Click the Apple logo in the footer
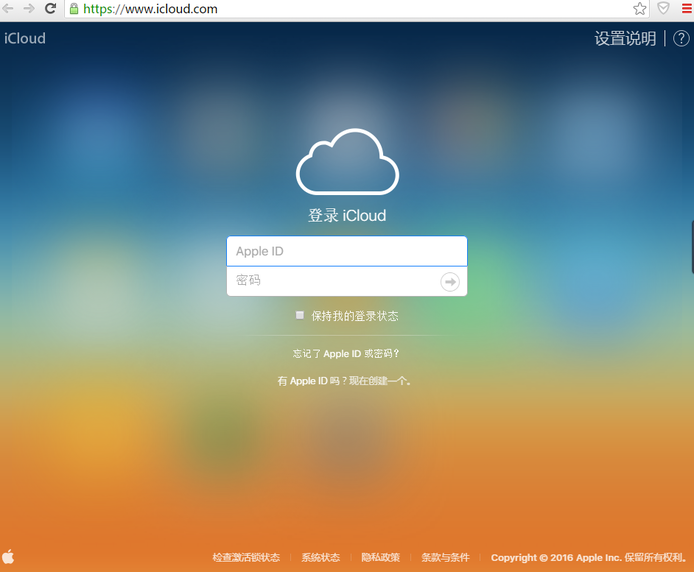The image size is (694, 572). click(9, 557)
